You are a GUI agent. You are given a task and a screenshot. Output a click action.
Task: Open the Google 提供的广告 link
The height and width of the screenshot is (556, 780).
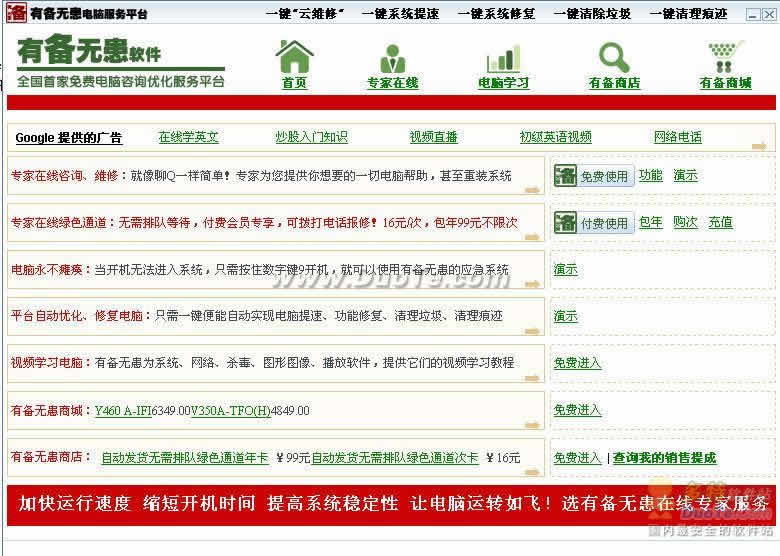pos(69,138)
